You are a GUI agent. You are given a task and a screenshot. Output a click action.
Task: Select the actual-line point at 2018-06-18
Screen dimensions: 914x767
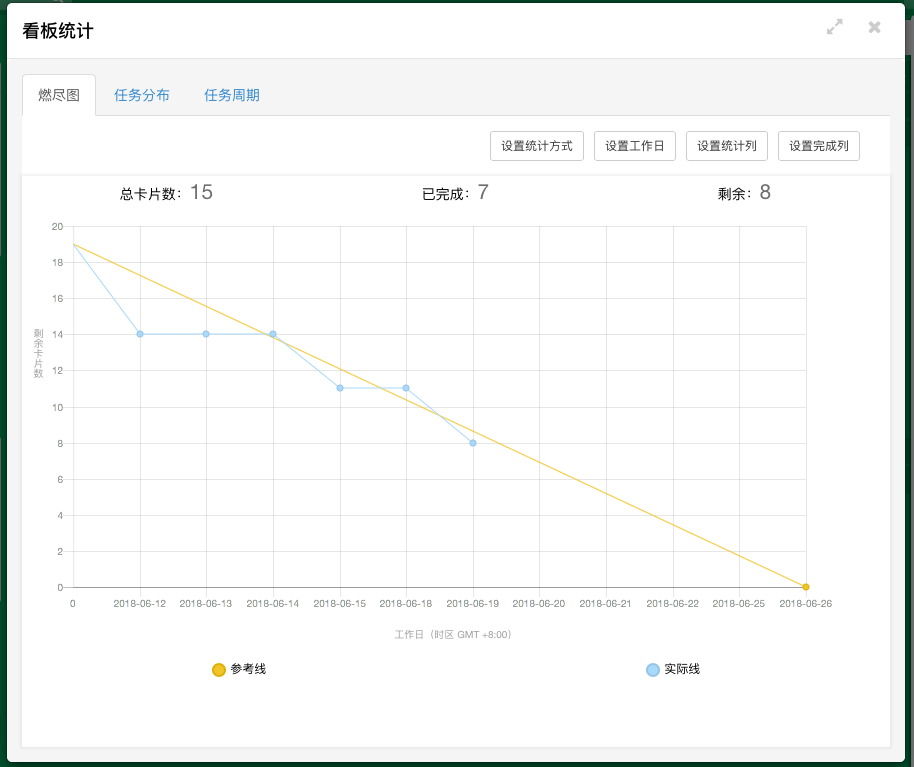[406, 388]
